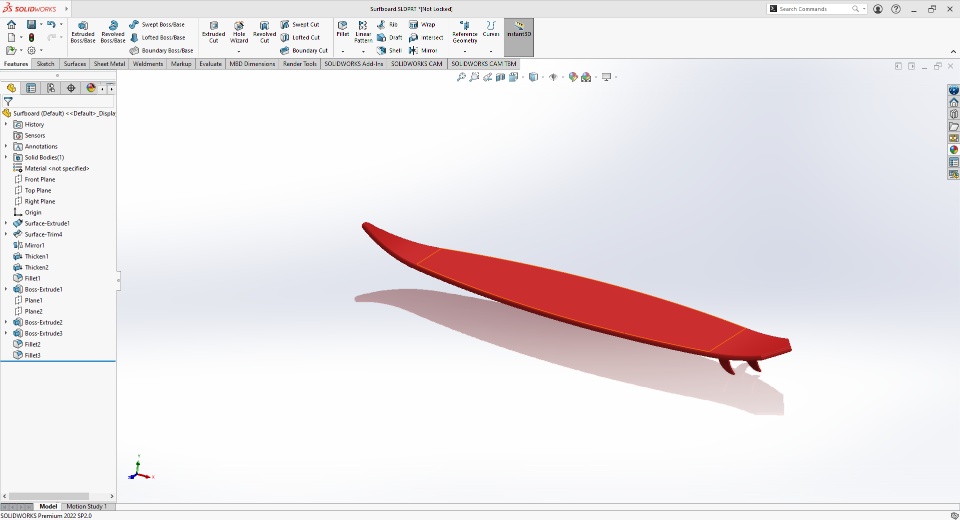Select the ConfigurationManager tab icon
Image resolution: width=960 pixels, height=520 pixels.
click(x=51, y=88)
